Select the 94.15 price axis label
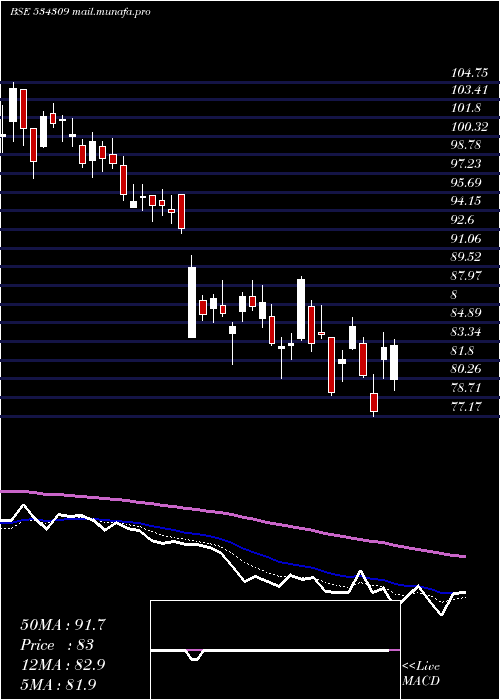The width and height of the screenshot is (500, 700). click(467, 201)
